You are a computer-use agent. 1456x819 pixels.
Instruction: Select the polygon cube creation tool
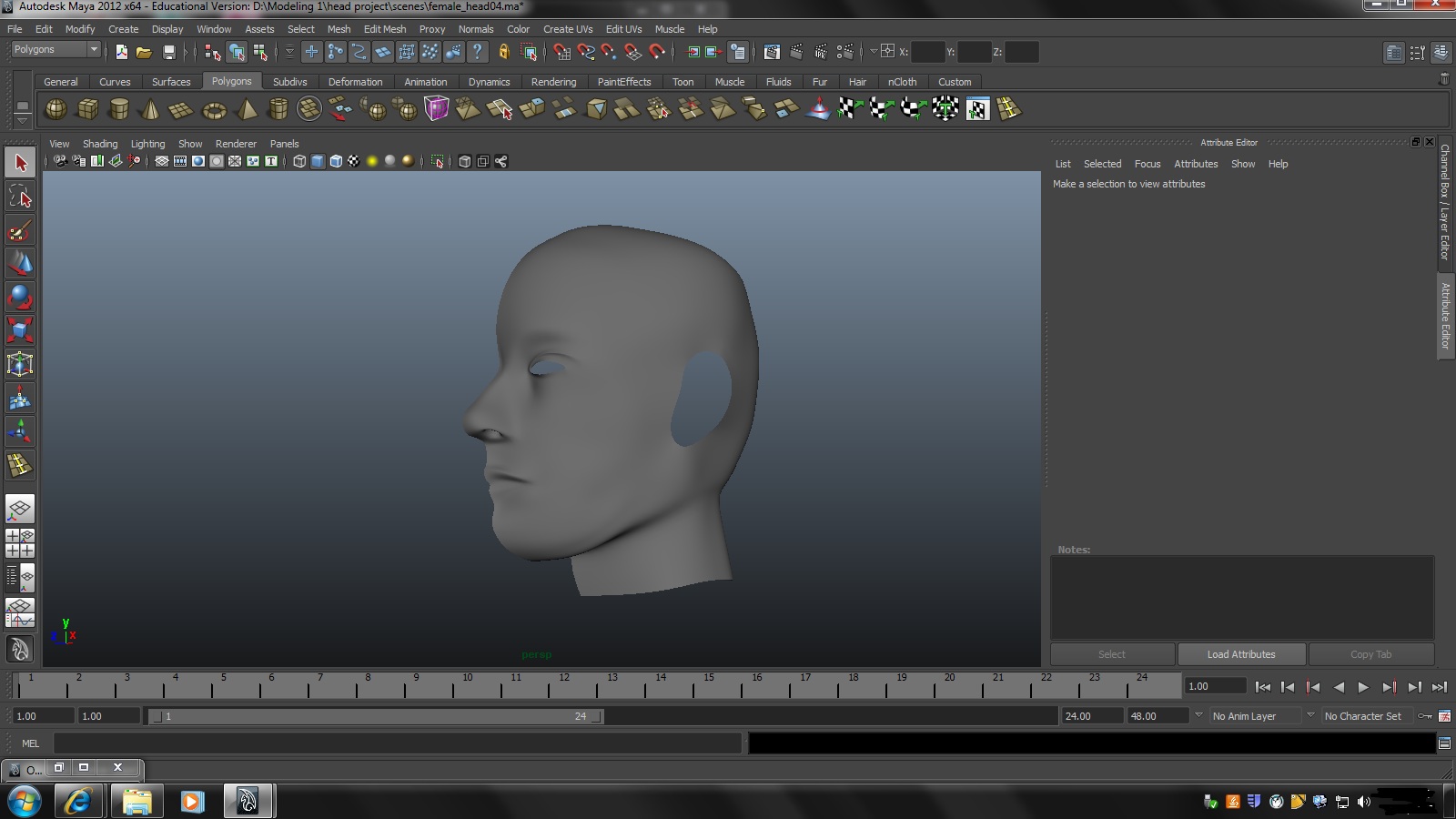[x=88, y=109]
